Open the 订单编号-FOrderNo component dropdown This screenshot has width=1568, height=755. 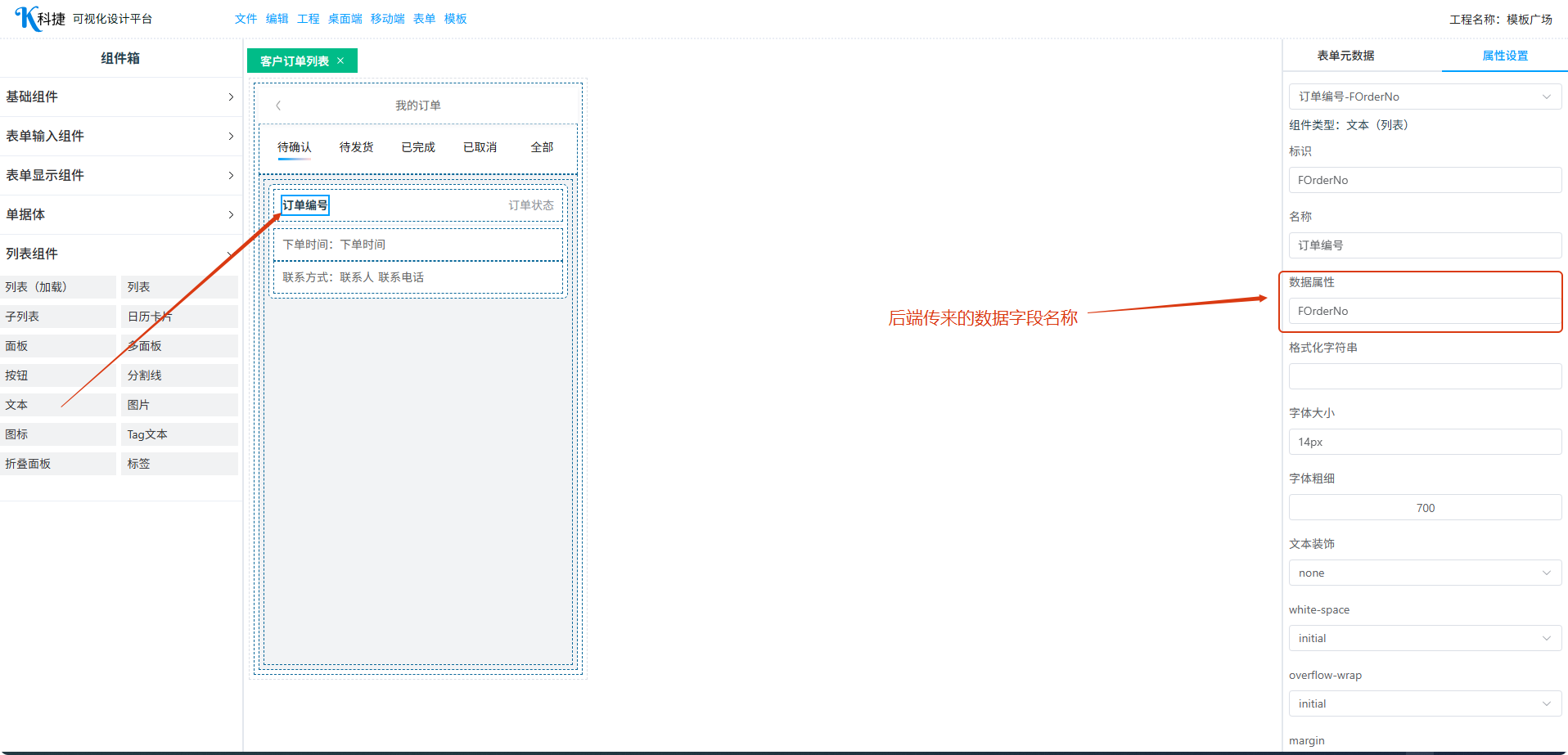tap(1424, 97)
